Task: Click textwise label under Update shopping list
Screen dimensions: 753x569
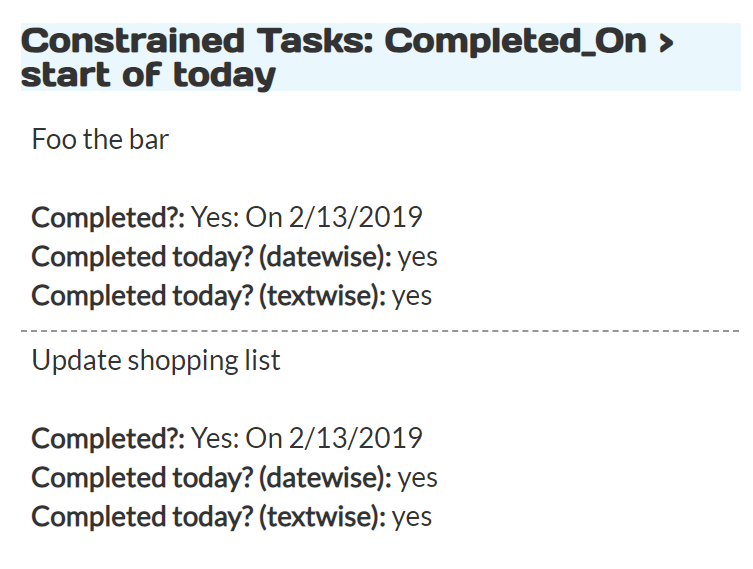Action: point(208,517)
